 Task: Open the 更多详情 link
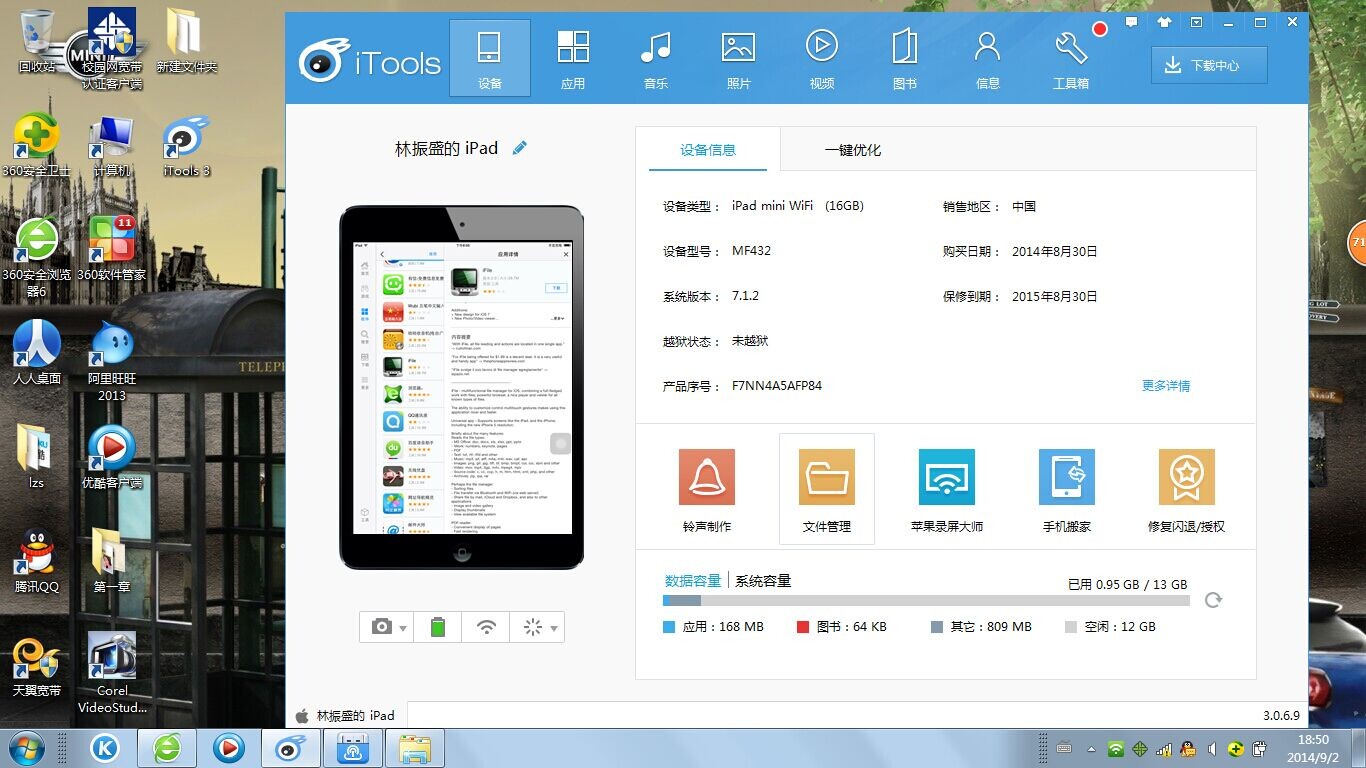coord(1166,386)
